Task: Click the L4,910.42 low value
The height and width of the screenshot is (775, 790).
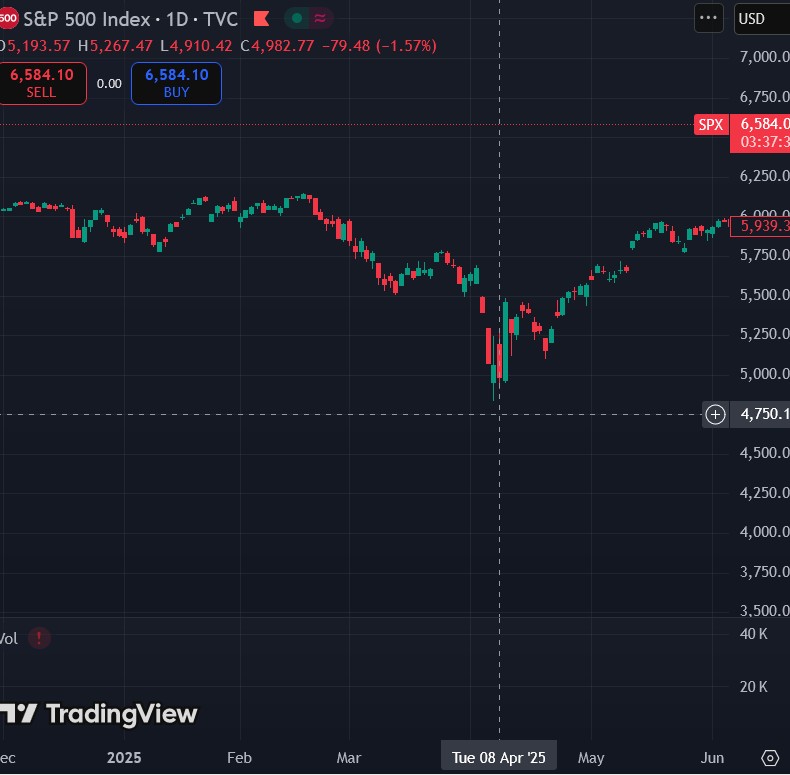Action: [196, 46]
